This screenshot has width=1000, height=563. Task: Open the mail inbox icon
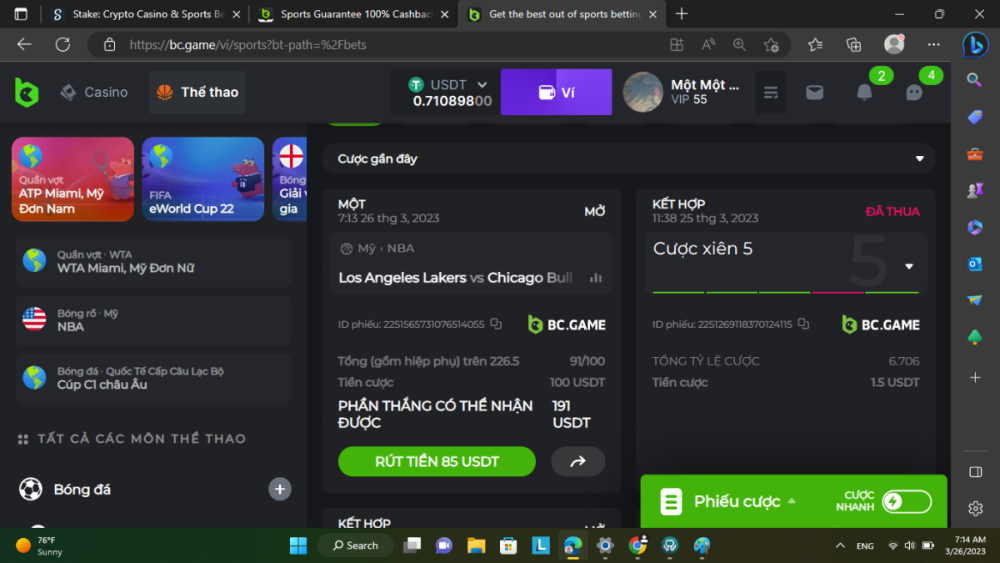click(x=814, y=92)
